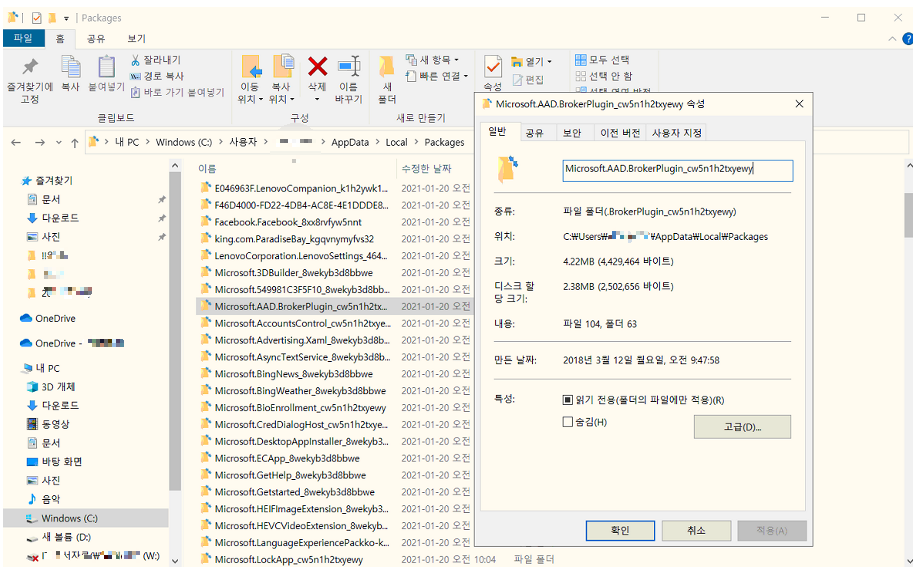Click the blue Help question mark icon
Viewport: 914px width, 567px height.
pyautogui.click(x=908, y=39)
